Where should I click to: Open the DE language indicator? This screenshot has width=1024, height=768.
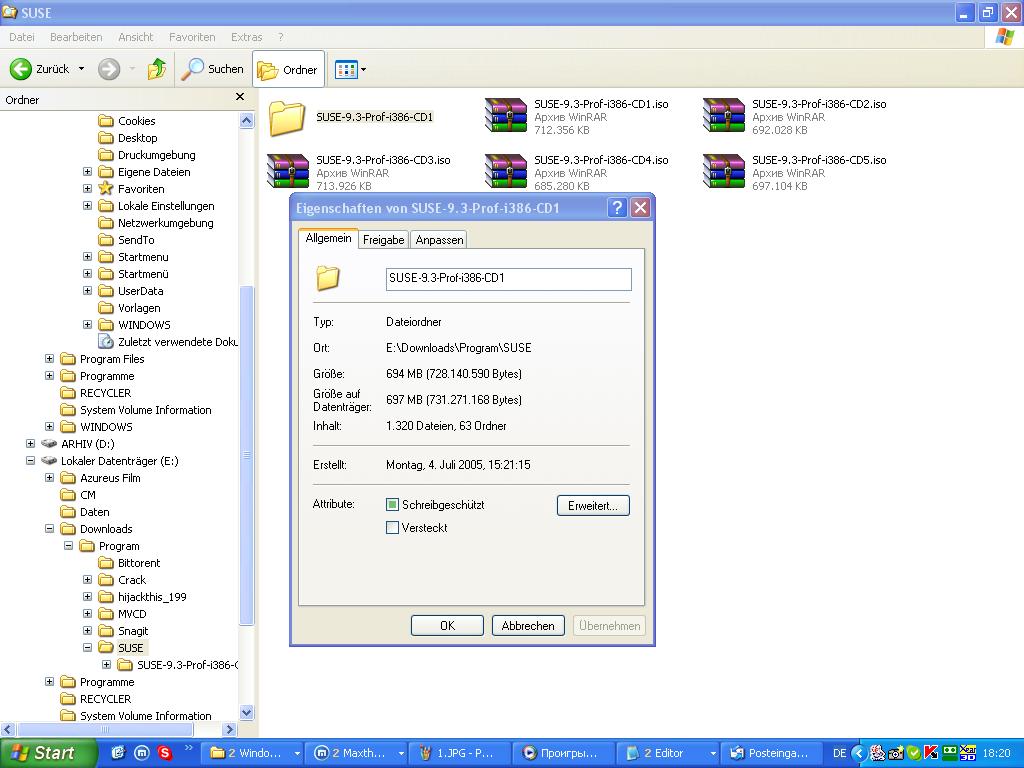(x=840, y=754)
